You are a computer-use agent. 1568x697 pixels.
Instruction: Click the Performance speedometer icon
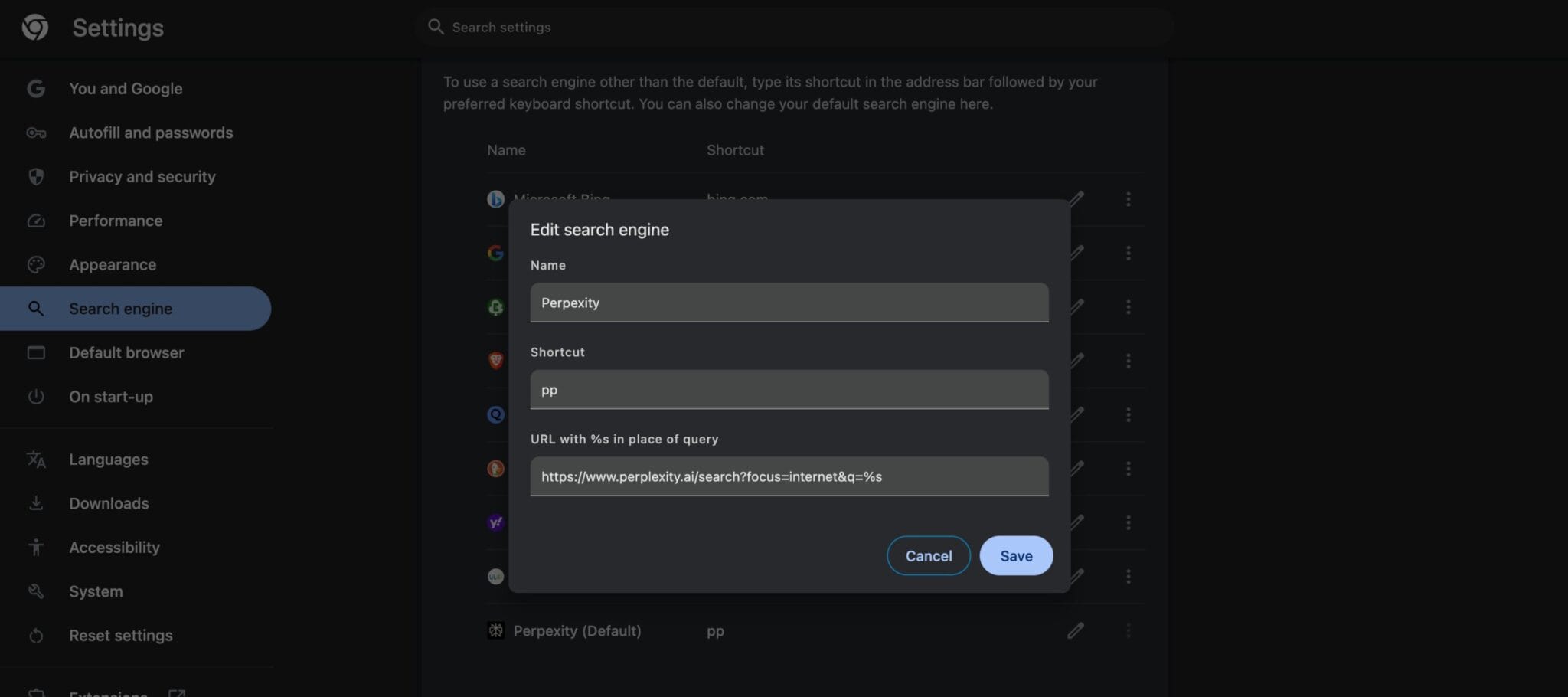tap(36, 221)
